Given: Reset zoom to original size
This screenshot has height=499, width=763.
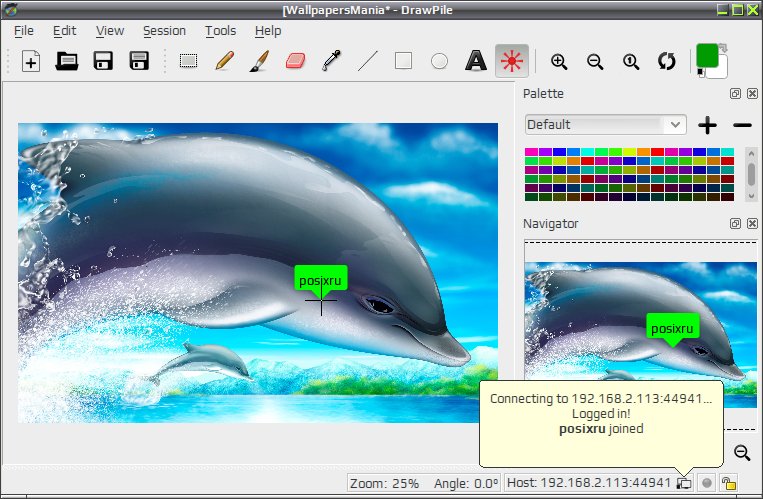Looking at the screenshot, I should point(631,62).
